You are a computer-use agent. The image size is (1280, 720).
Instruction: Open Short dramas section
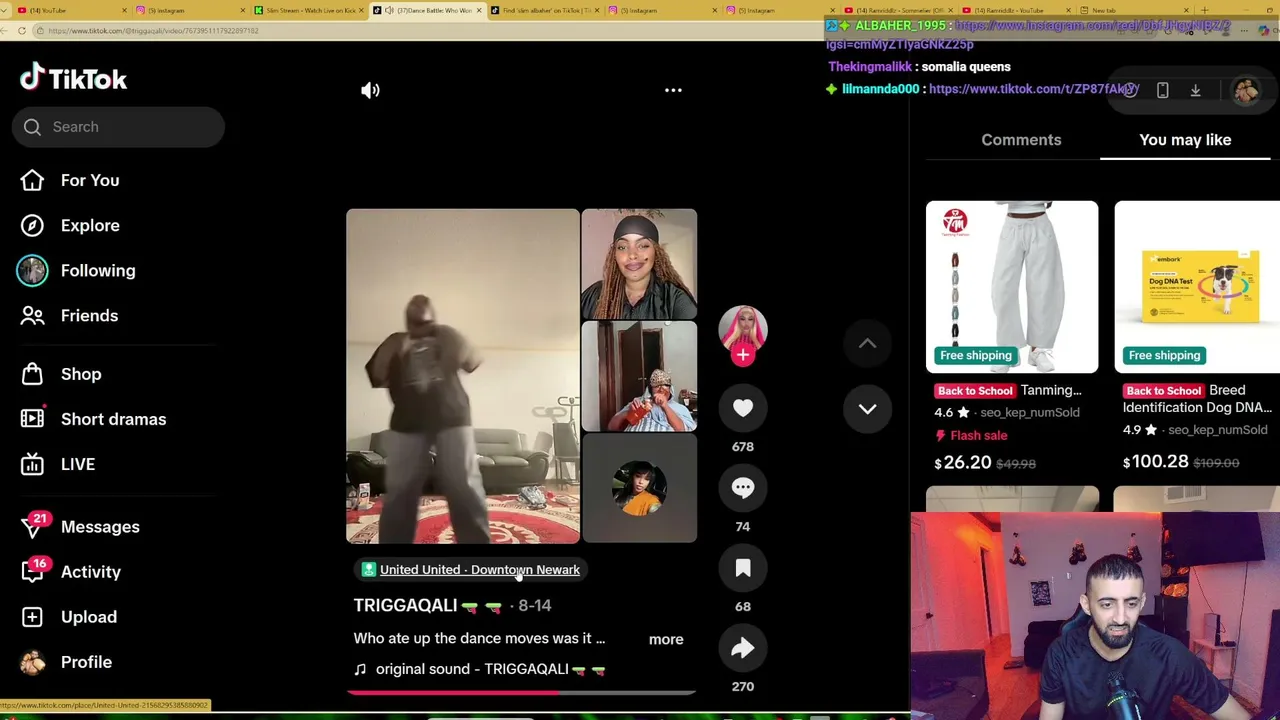[113, 419]
